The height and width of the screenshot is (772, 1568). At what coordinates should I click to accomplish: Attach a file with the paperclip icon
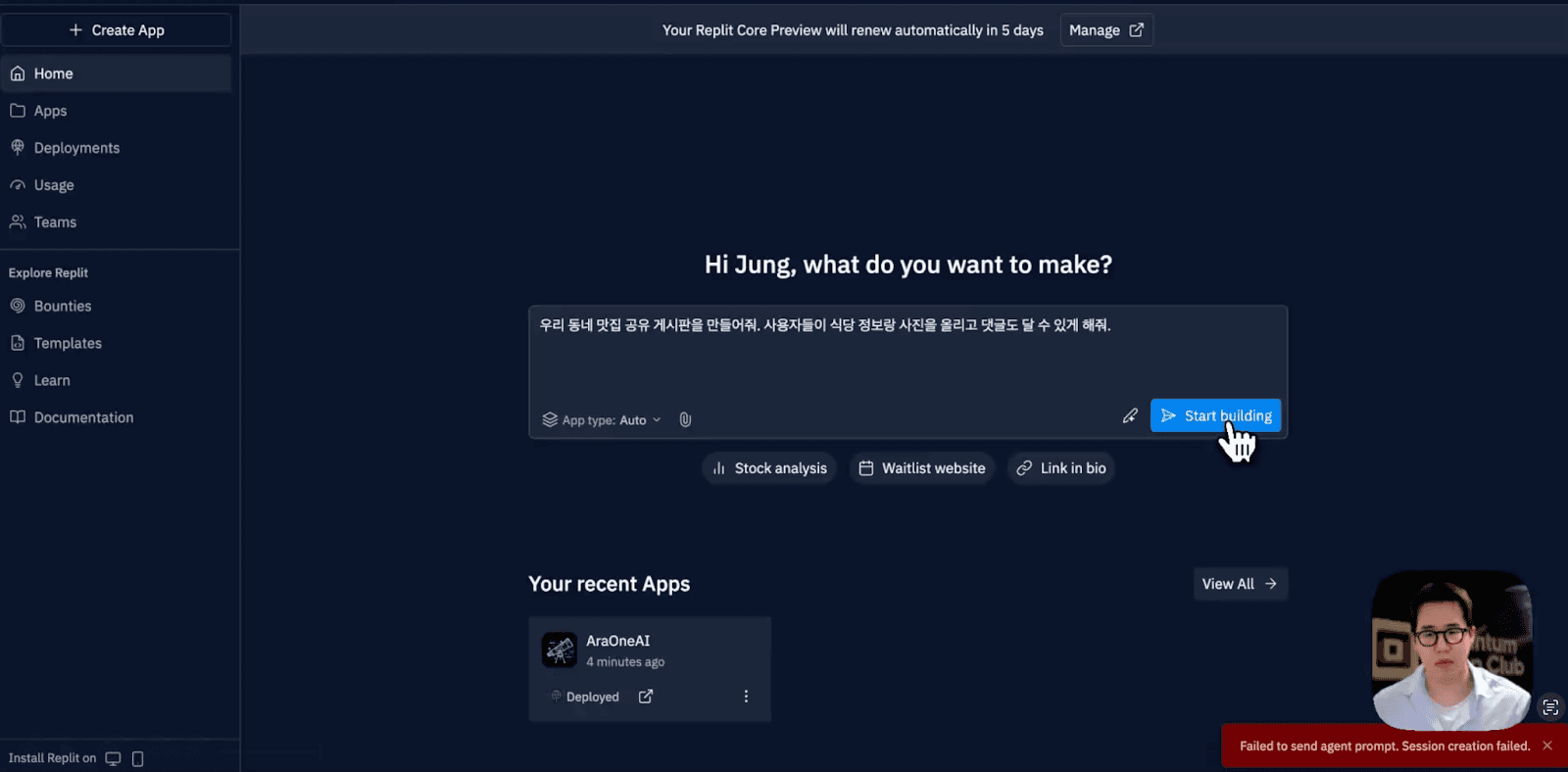click(x=686, y=420)
